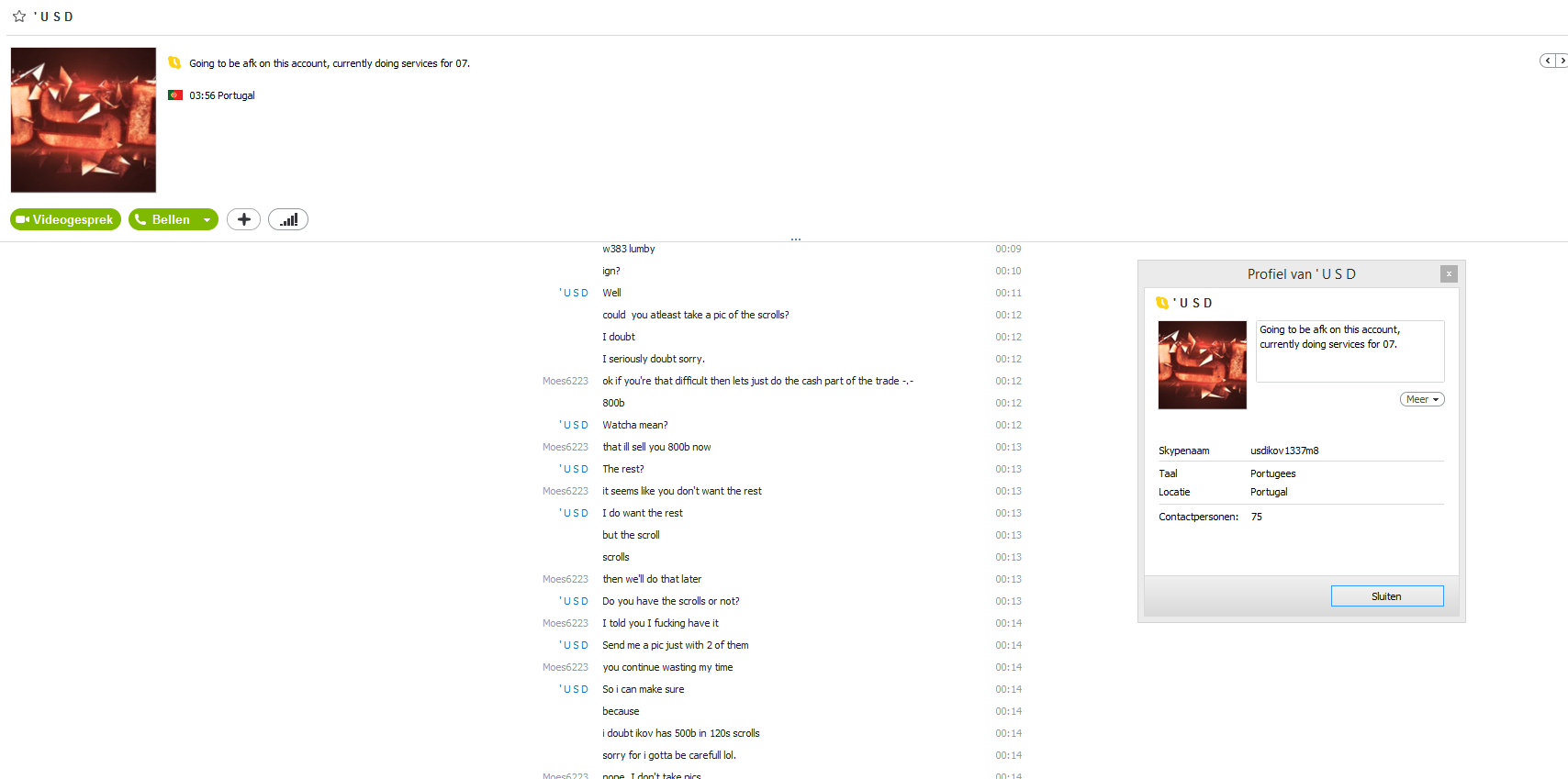Click the three-dot resize handle above chat
The height and width of the screenshot is (779, 1568).
[x=796, y=239]
